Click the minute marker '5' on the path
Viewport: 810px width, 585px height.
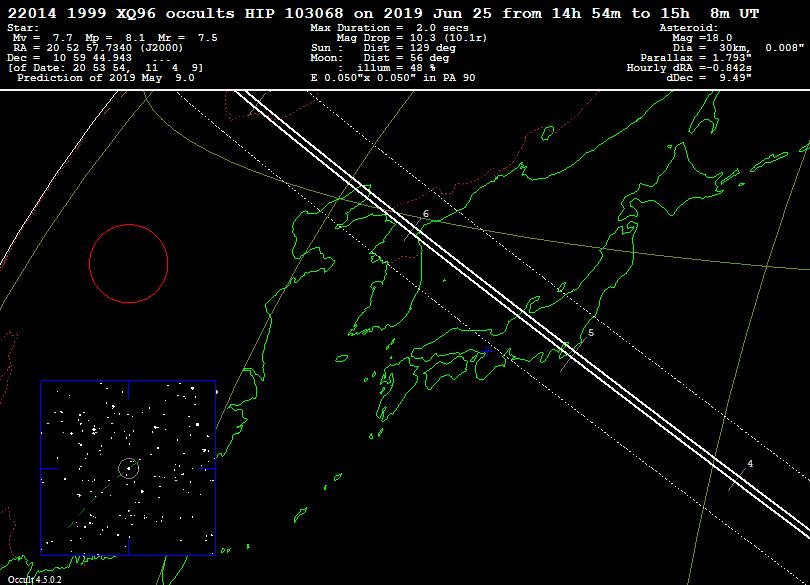[x=591, y=333]
